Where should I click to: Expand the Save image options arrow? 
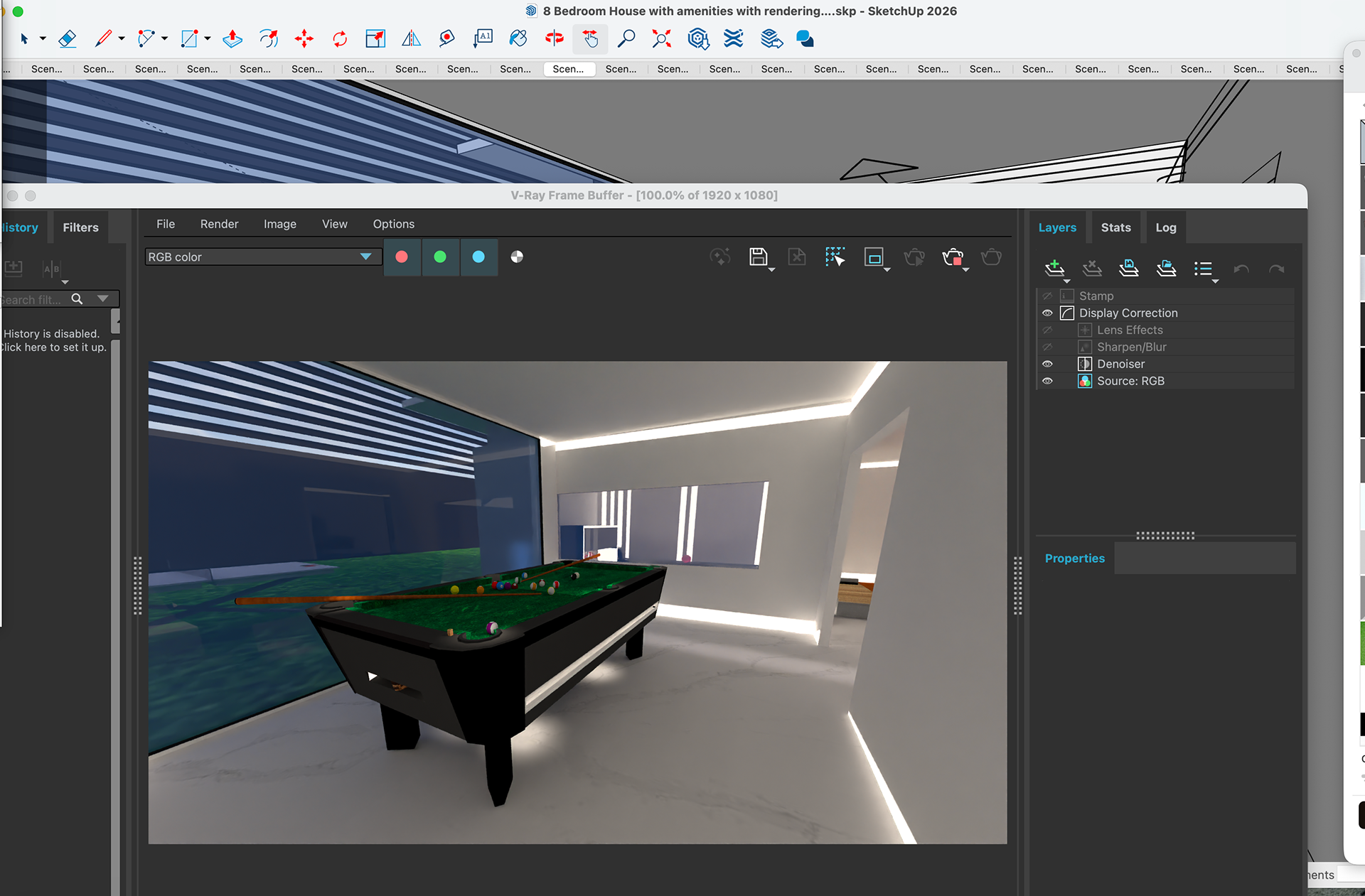[x=772, y=270]
